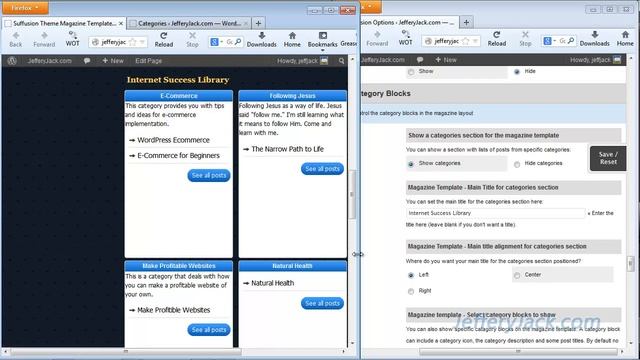The image size is (640, 360).
Task: Click See all posts under Natural Health
Action: click(x=322, y=303)
